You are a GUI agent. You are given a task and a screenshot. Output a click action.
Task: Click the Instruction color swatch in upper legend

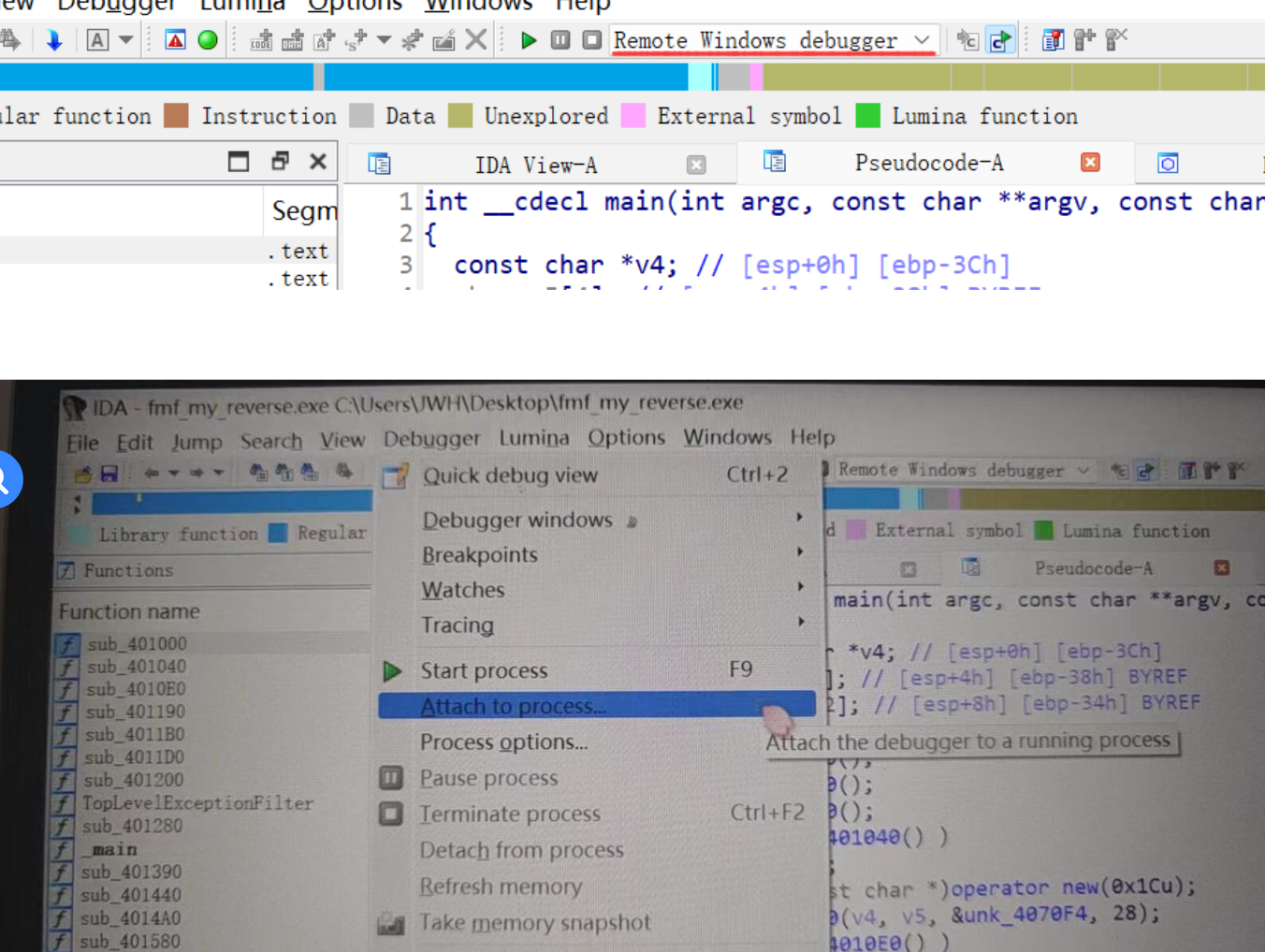[x=176, y=116]
